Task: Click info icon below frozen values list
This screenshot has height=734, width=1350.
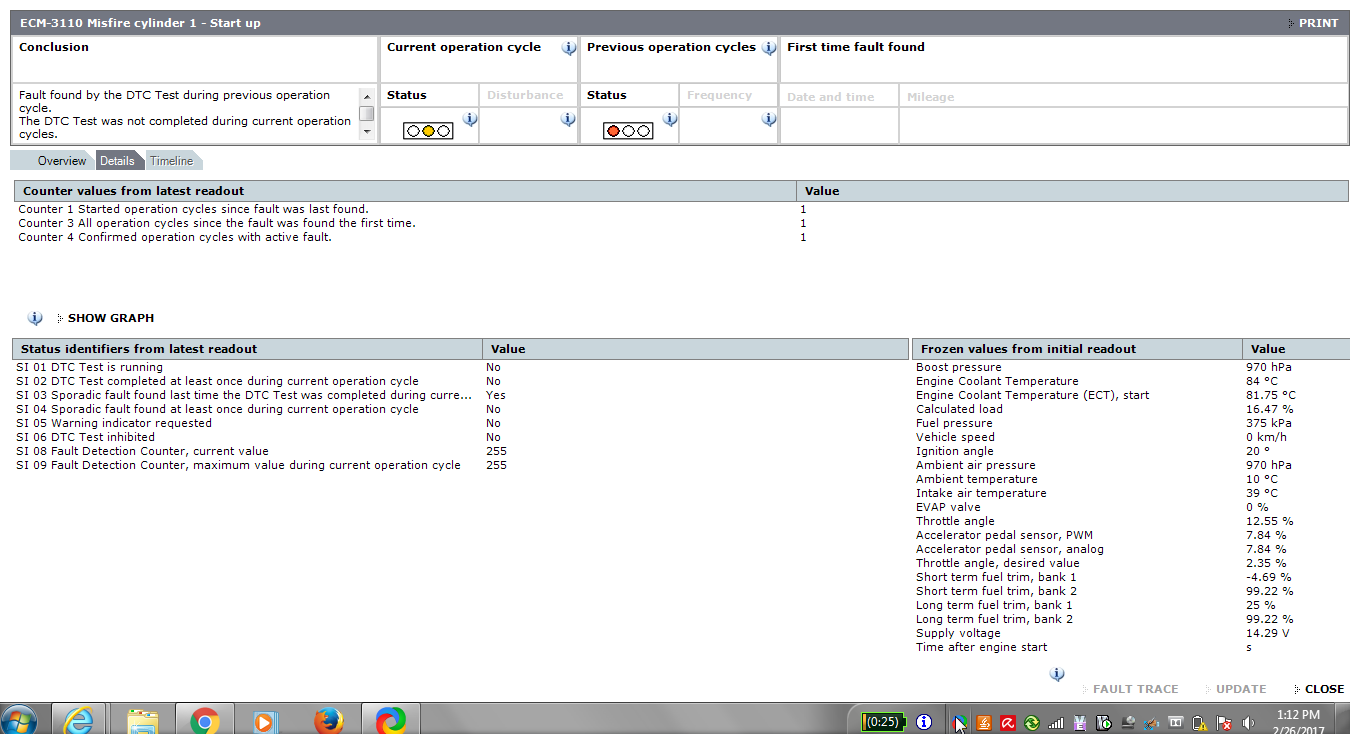Action: click(x=1057, y=674)
